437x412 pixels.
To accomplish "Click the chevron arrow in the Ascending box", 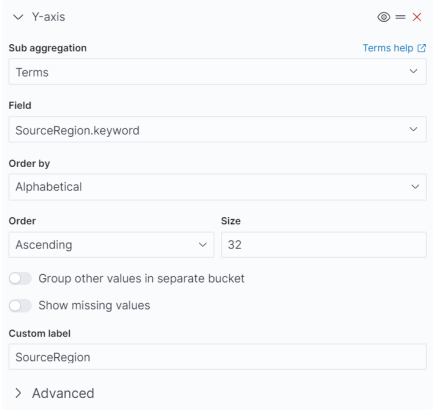I will coord(203,245).
